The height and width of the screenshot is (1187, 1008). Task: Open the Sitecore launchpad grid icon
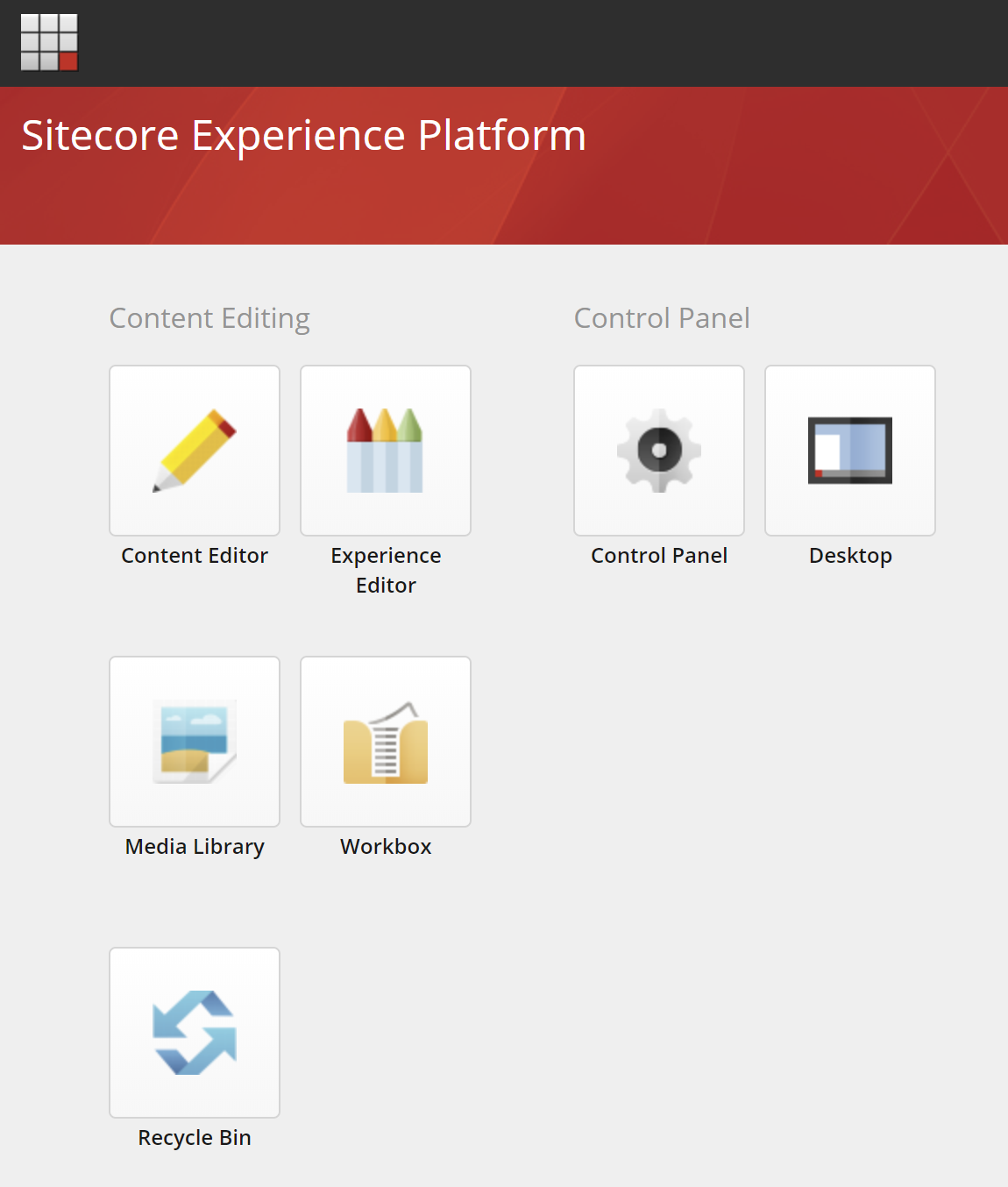(49, 42)
